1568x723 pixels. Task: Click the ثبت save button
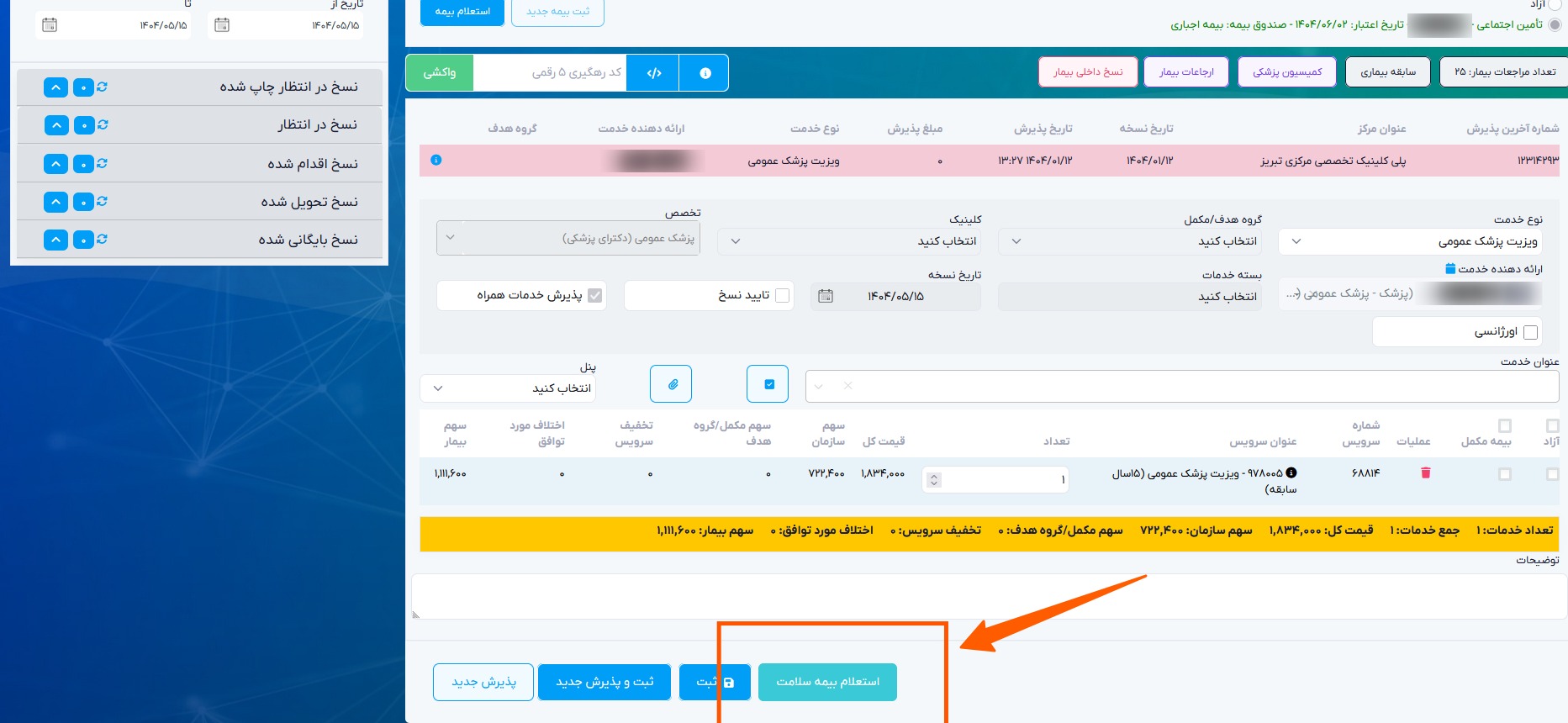[x=715, y=682]
